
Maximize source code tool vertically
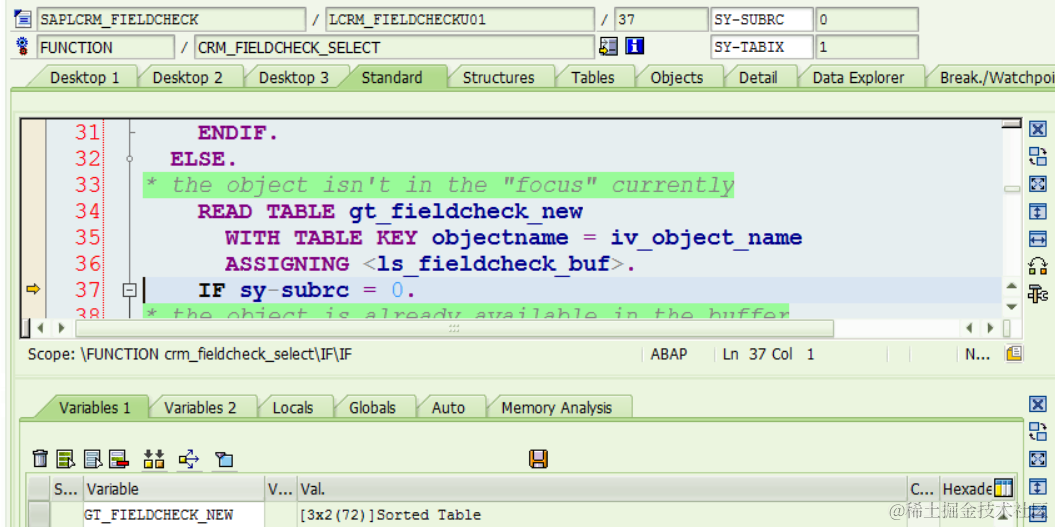(1038, 211)
